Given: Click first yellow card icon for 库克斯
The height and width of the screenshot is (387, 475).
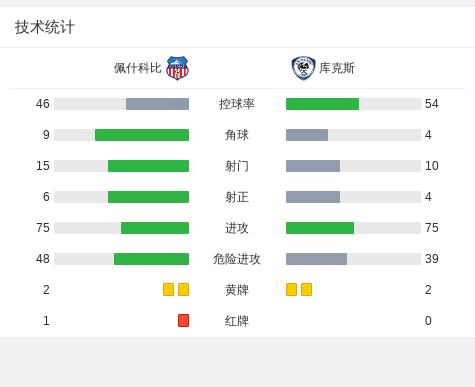Looking at the screenshot, I should click(291, 290).
